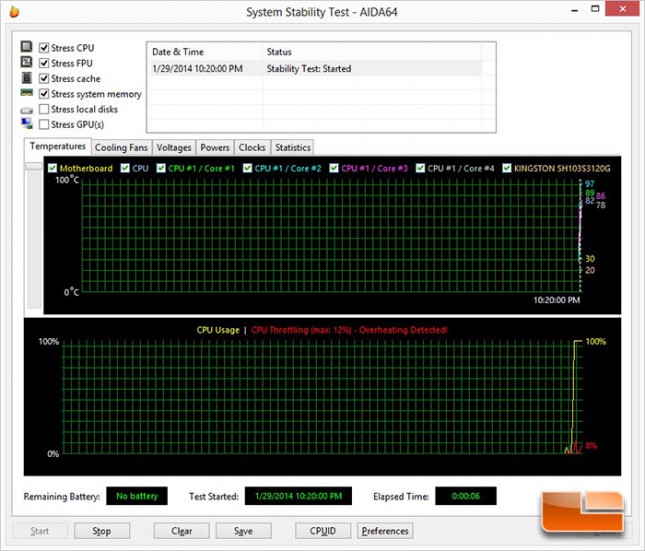The height and width of the screenshot is (551, 645).
Task: Click the 8% throttling reading
Action: 591,446
